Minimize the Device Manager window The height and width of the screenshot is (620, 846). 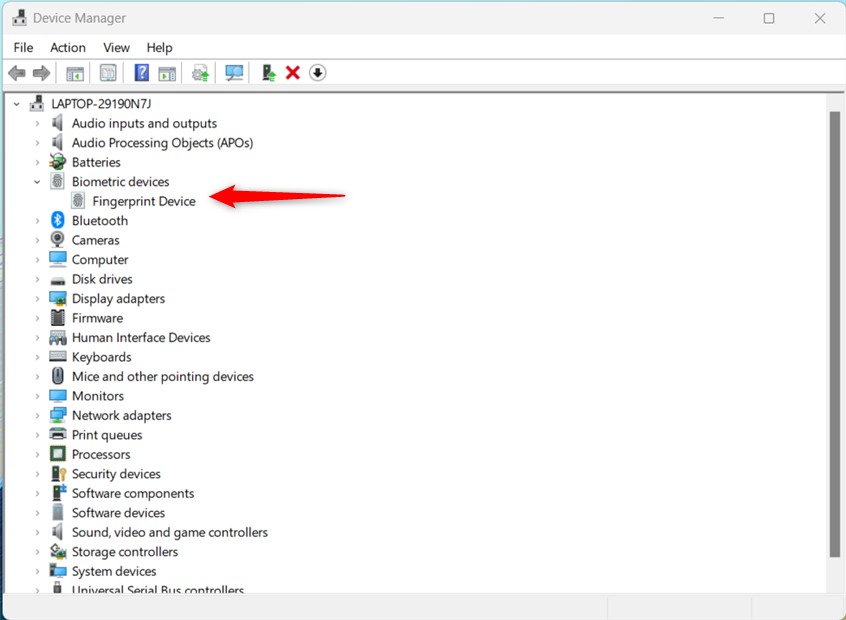[719, 18]
